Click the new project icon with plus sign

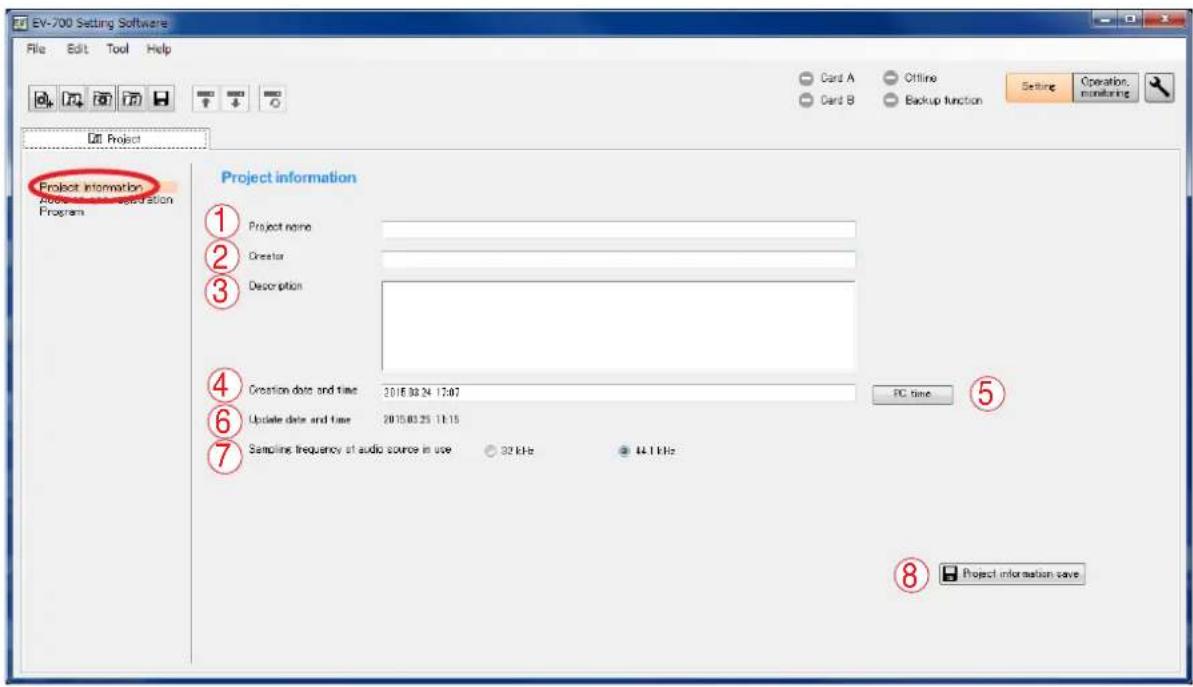(43, 99)
